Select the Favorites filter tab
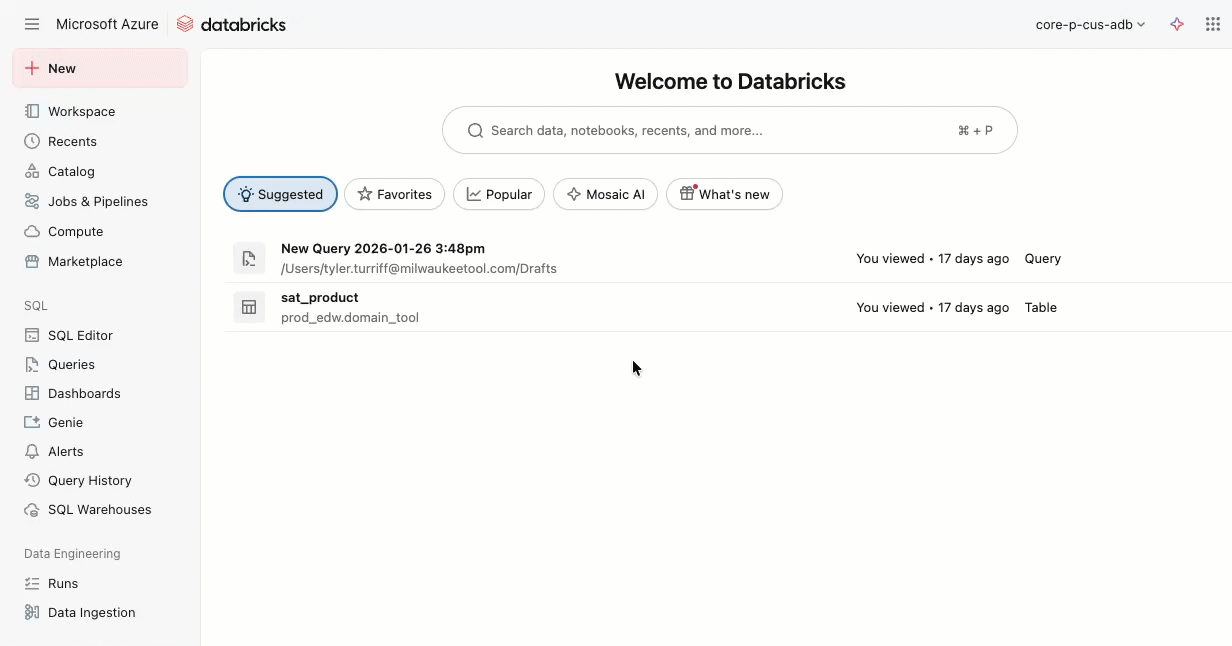 coord(394,194)
